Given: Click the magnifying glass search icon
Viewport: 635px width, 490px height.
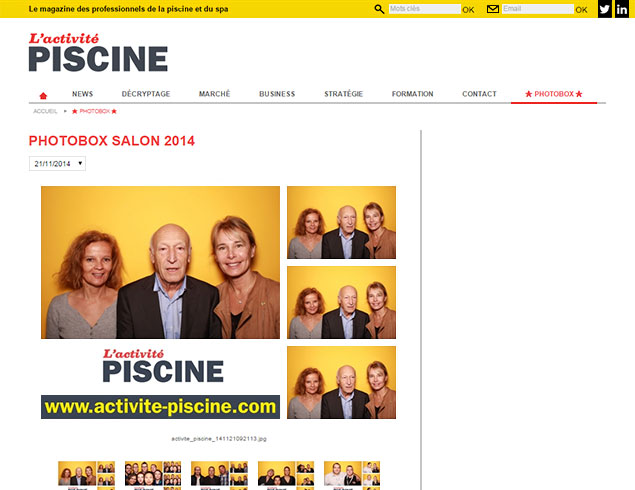Looking at the screenshot, I should (379, 9).
